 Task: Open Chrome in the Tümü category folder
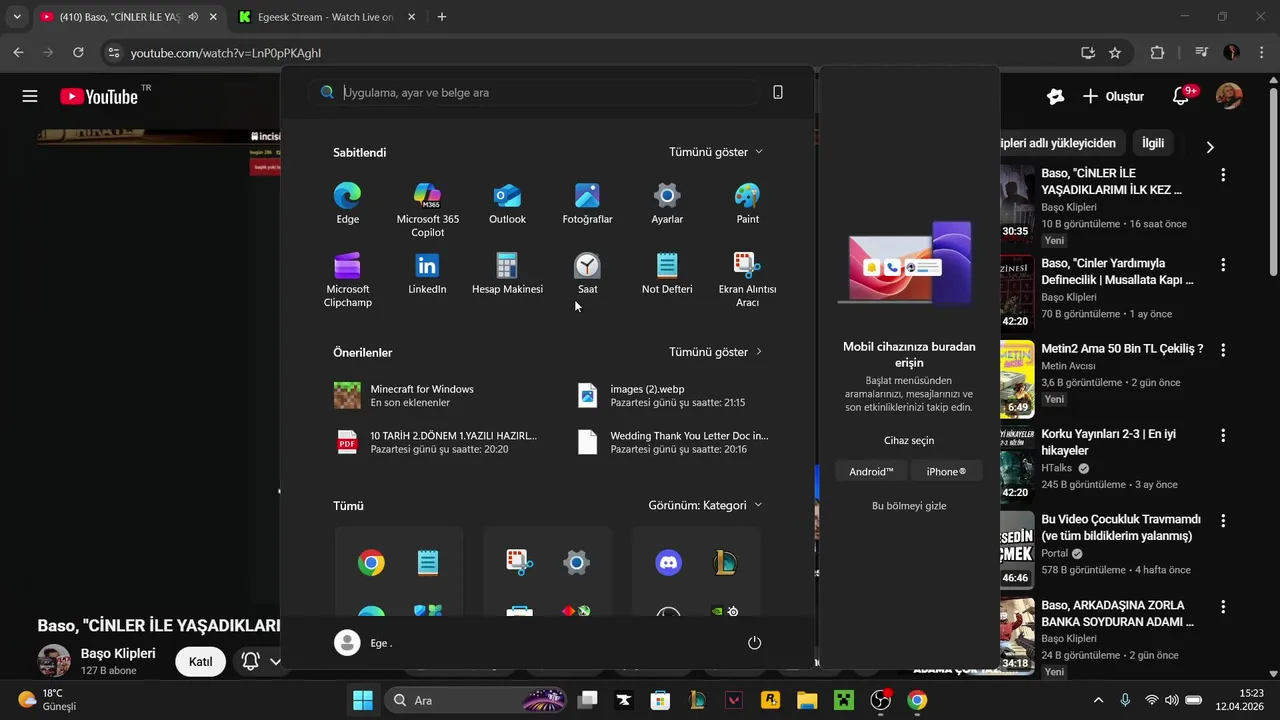pyautogui.click(x=371, y=563)
